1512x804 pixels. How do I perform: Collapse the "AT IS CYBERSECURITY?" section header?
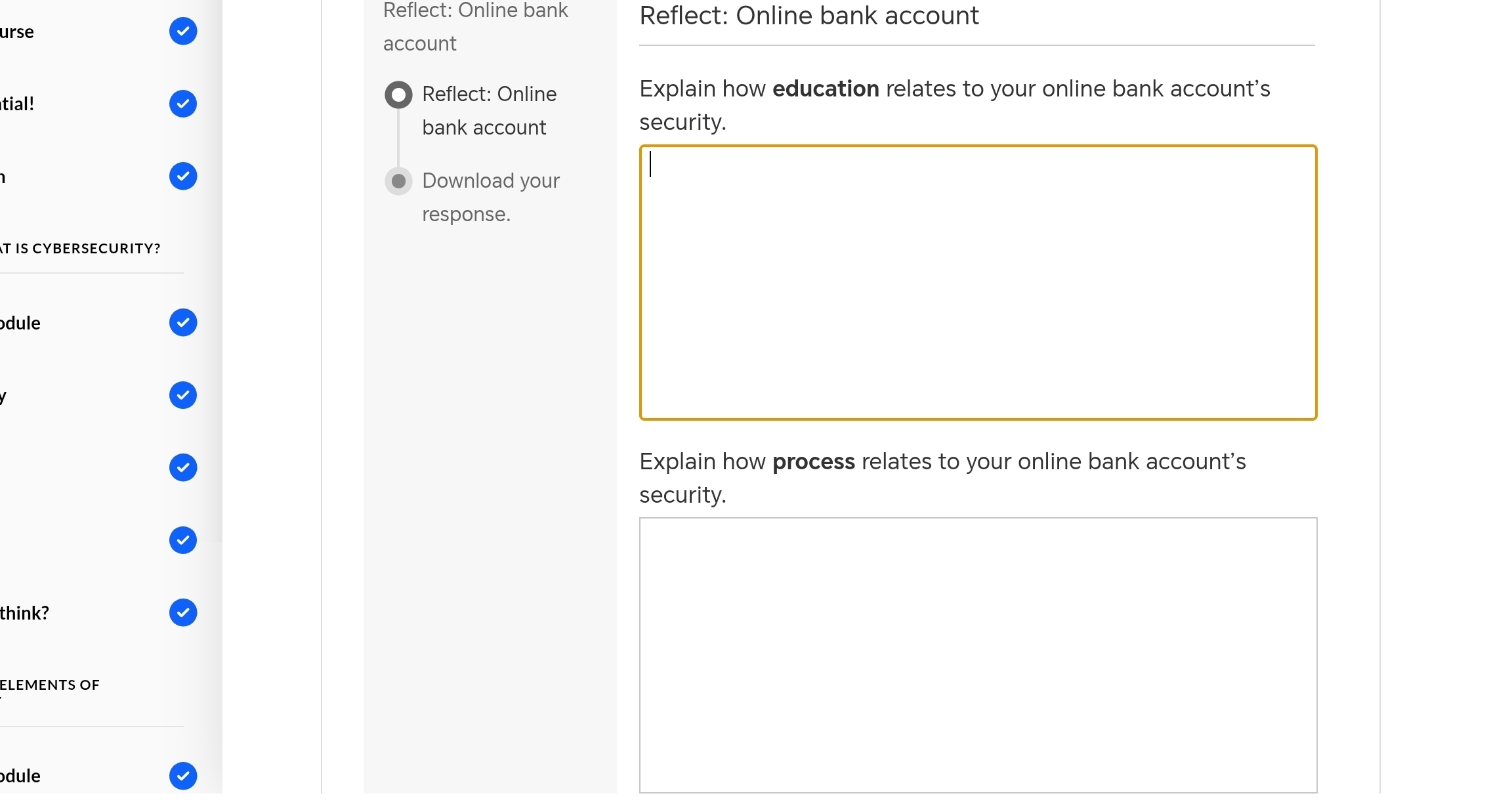pyautogui.click(x=80, y=249)
